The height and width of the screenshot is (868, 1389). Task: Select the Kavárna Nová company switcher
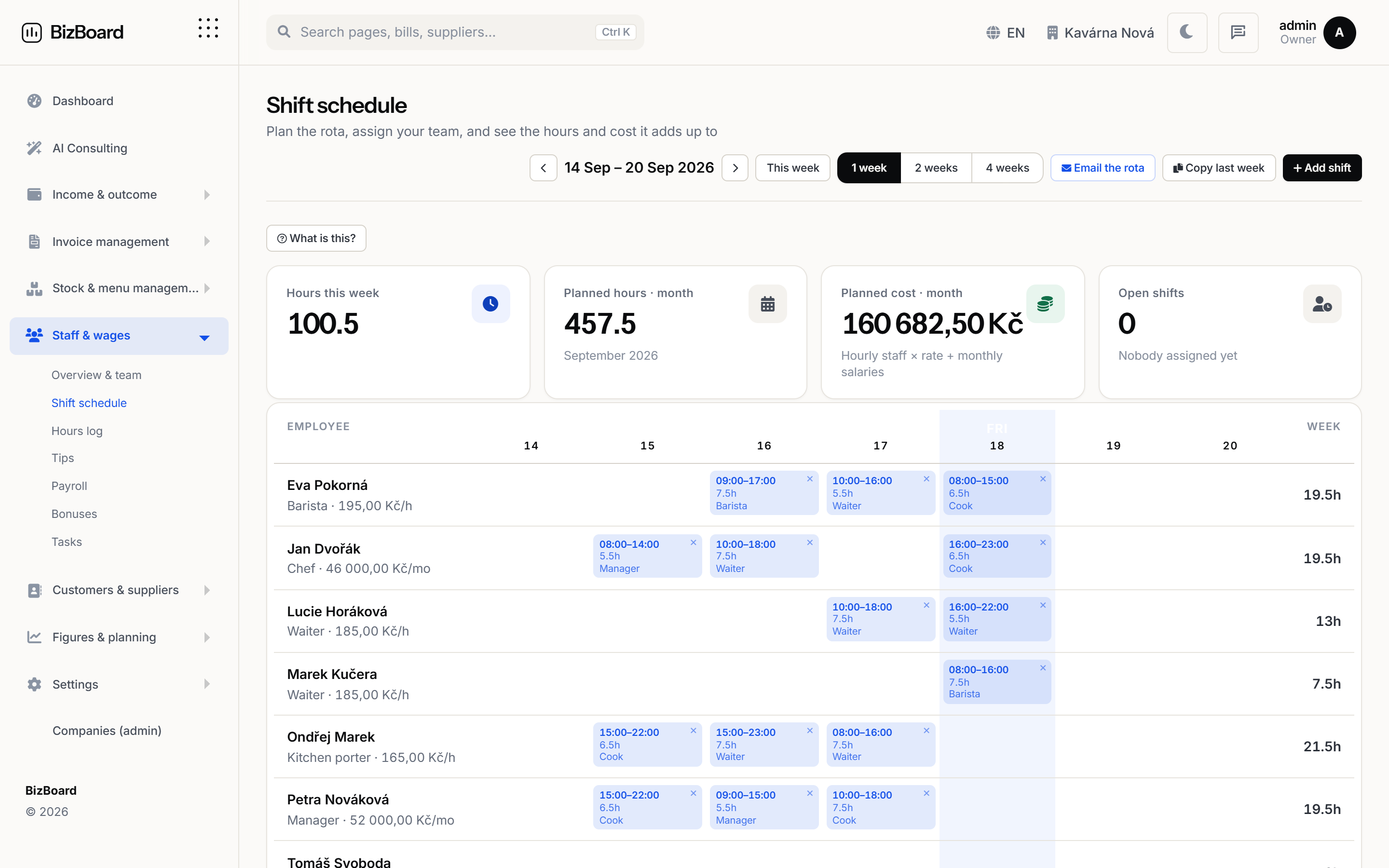coord(1100,33)
